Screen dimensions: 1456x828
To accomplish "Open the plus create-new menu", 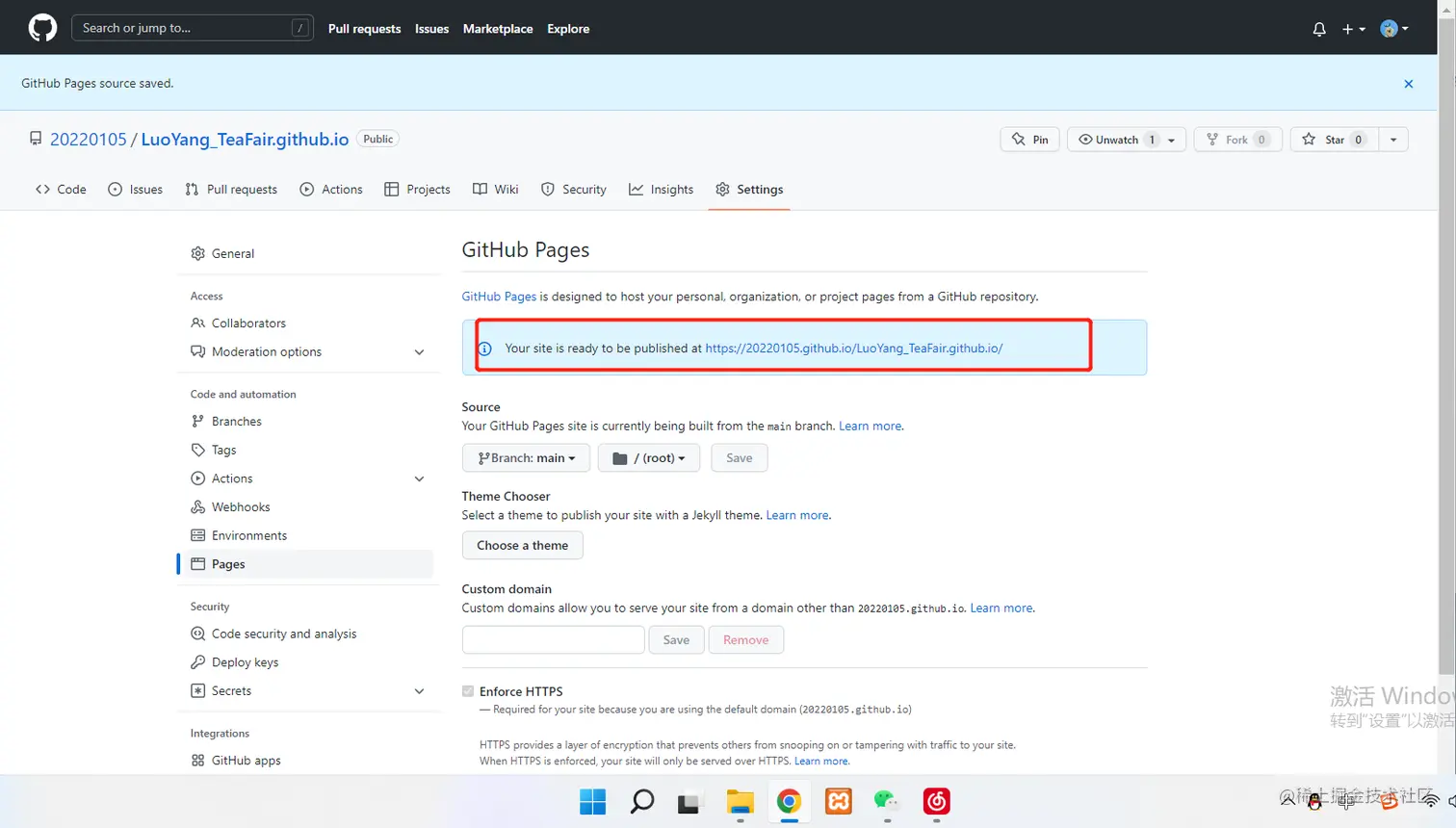I will 1353,29.
